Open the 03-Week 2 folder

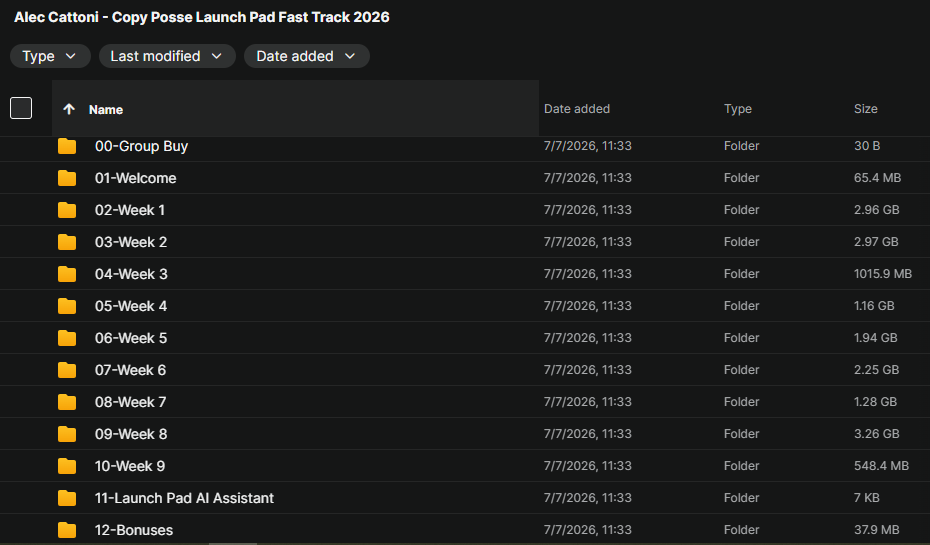(131, 242)
